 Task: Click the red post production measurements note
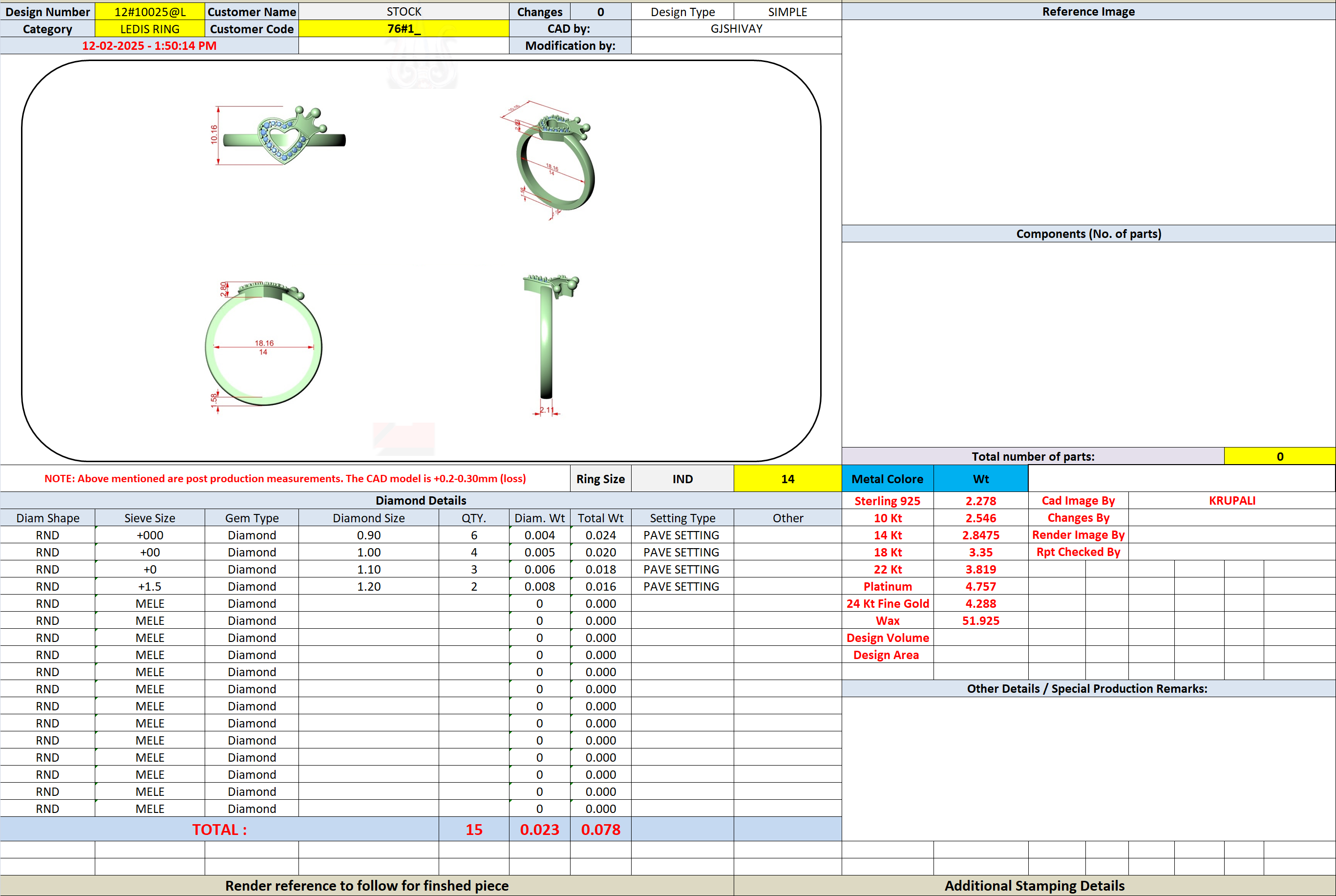(x=285, y=479)
